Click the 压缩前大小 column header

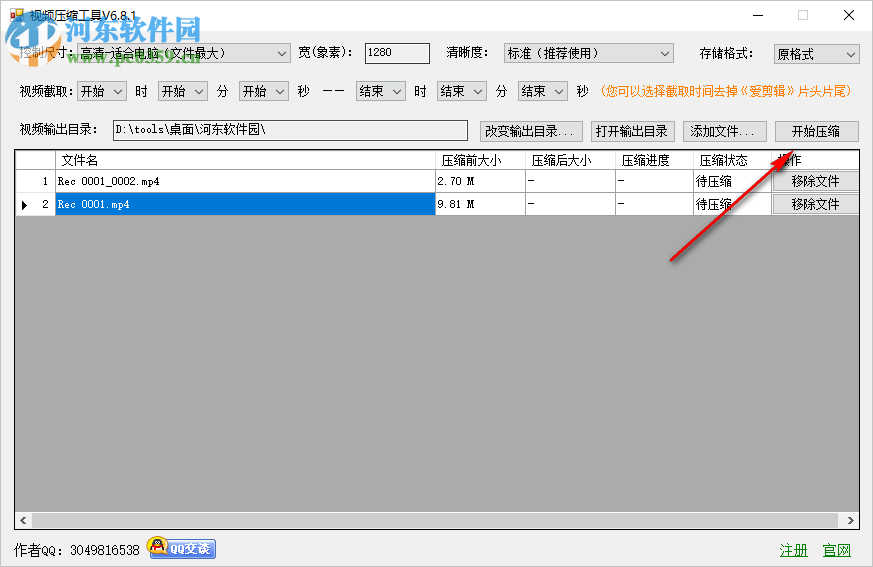tap(480, 160)
